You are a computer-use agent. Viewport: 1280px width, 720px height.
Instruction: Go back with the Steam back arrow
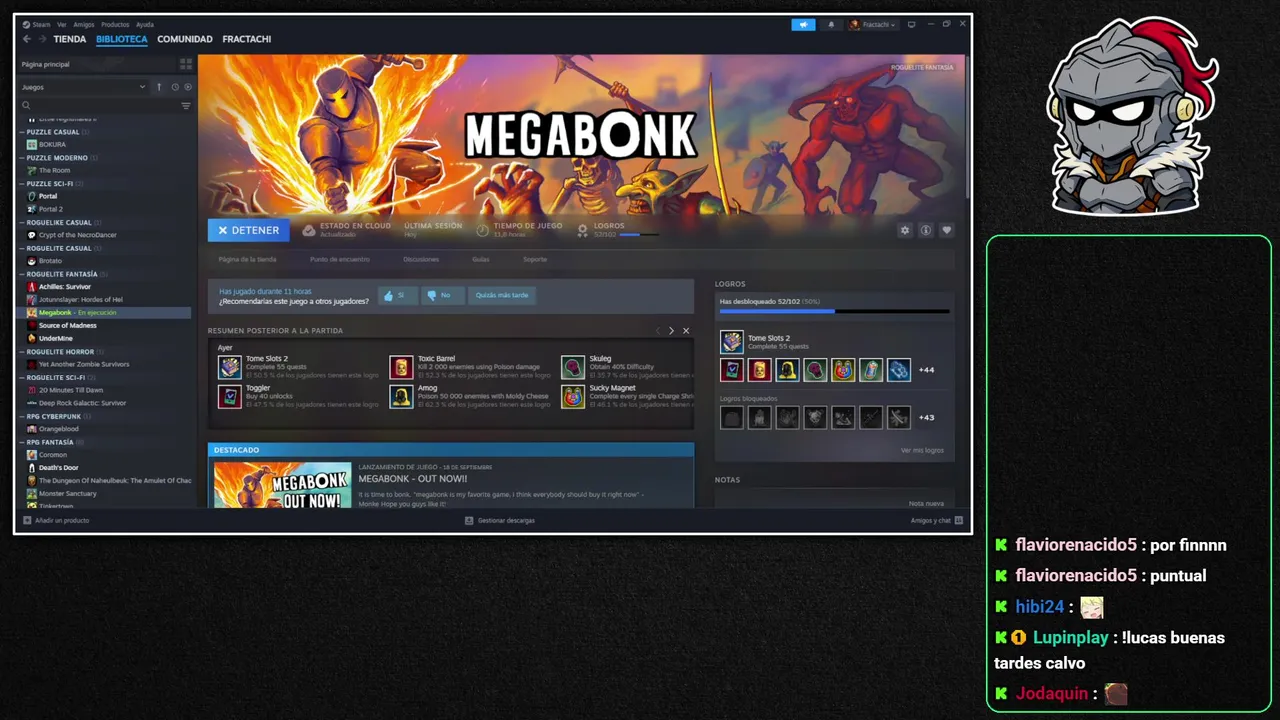[x=27, y=39]
